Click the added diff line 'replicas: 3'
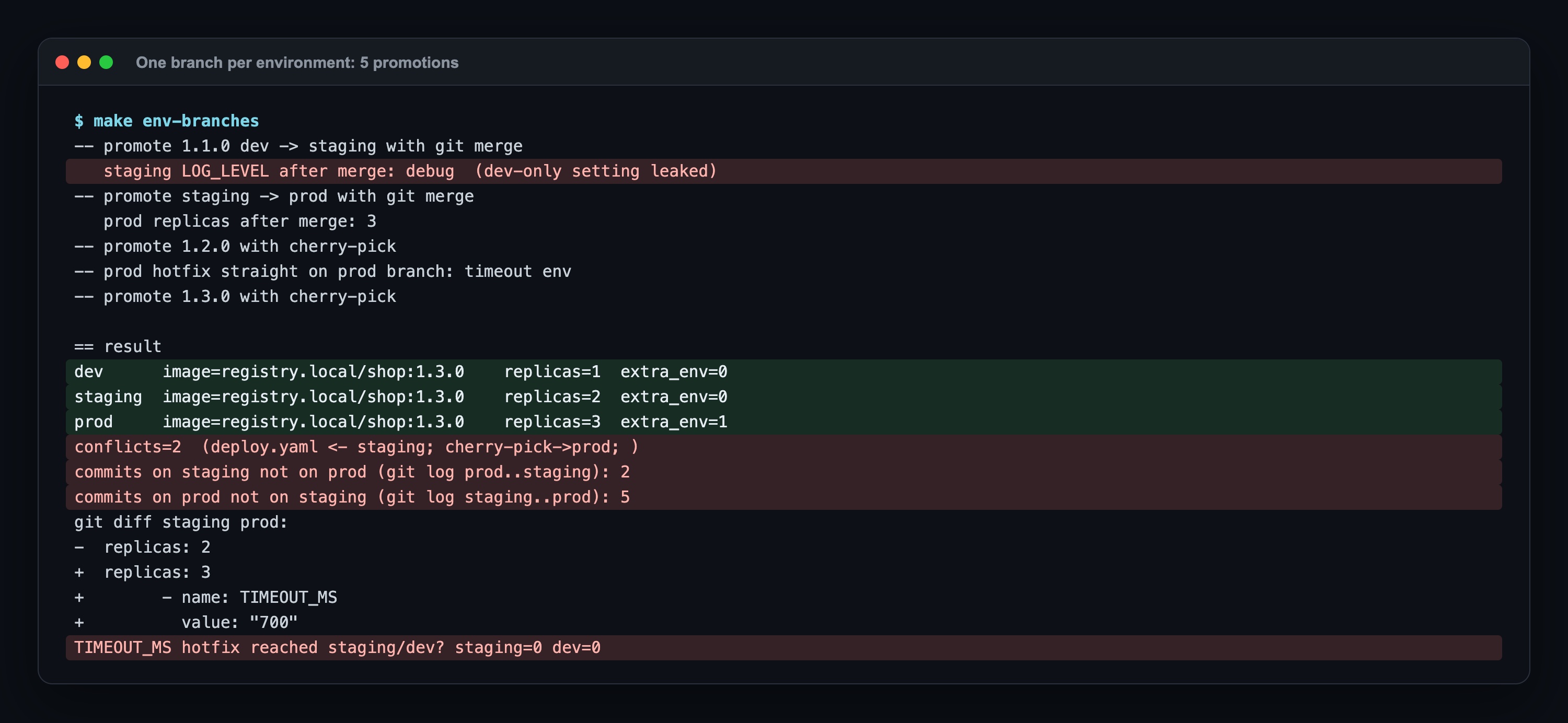 143,572
